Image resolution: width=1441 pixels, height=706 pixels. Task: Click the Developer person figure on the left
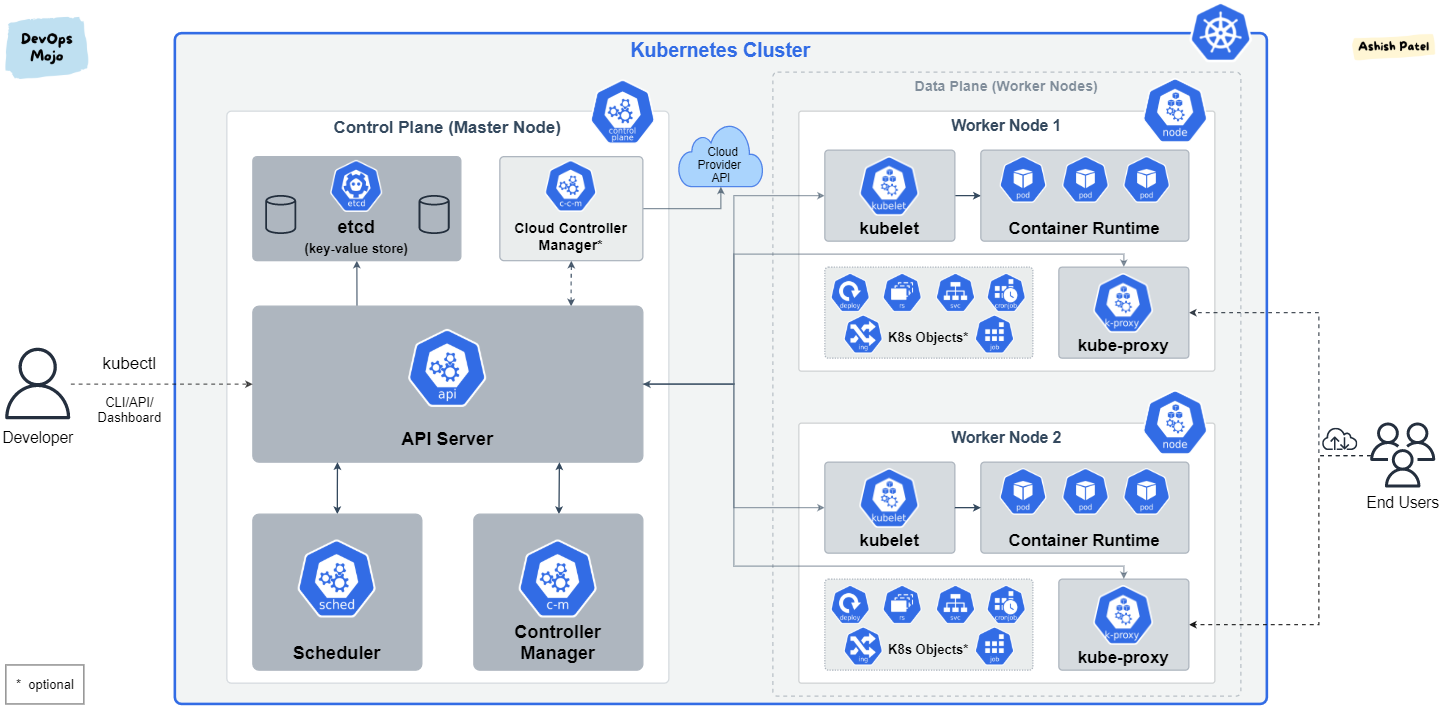[37, 385]
